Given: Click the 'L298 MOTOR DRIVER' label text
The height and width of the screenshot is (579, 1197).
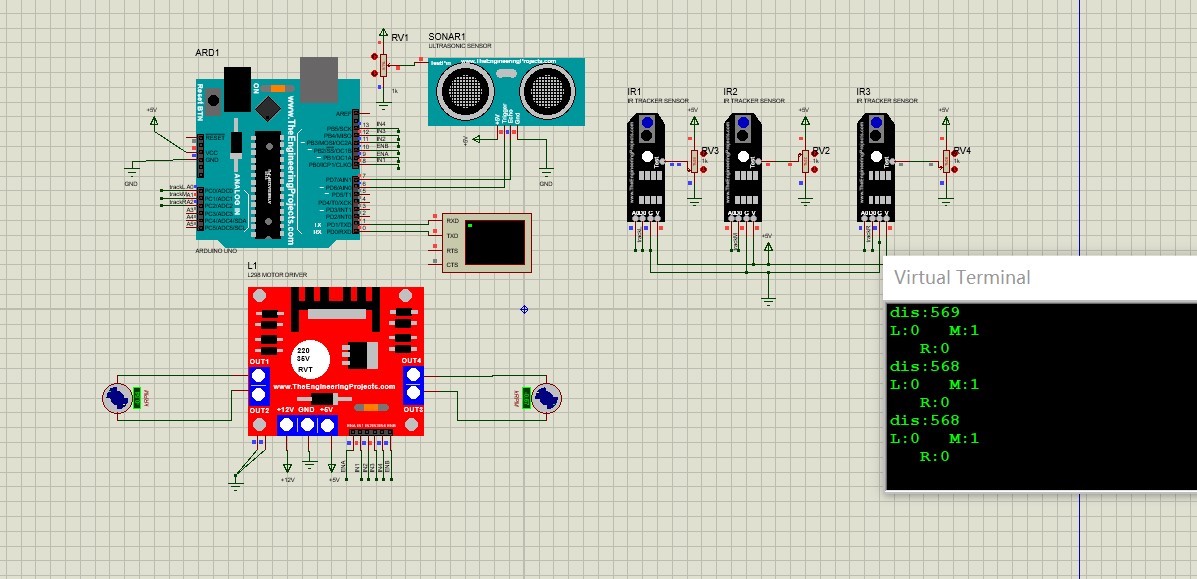Looking at the screenshot, I should (276, 273).
